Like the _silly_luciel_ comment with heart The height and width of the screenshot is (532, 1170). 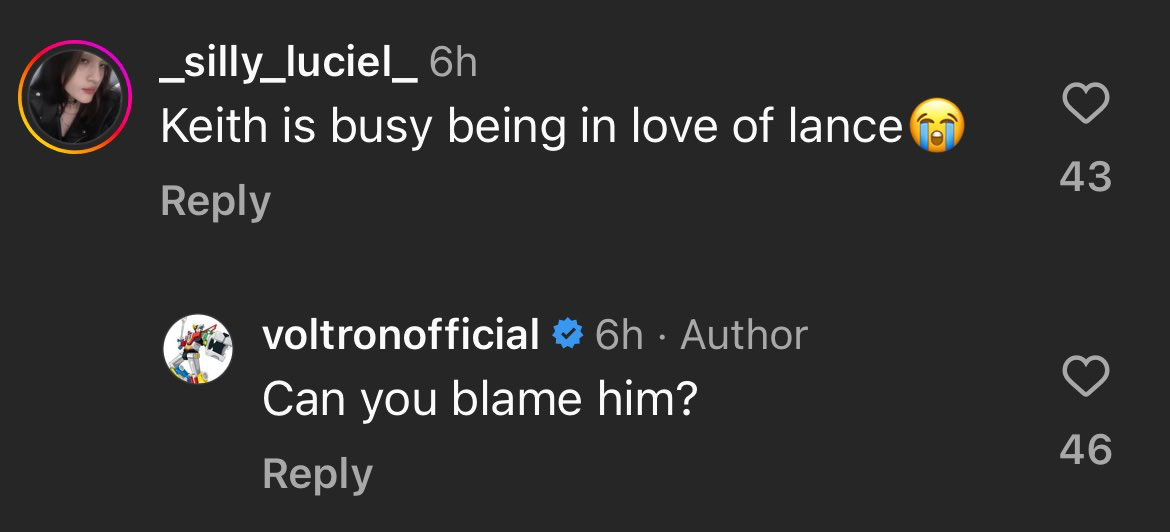click(x=1085, y=104)
